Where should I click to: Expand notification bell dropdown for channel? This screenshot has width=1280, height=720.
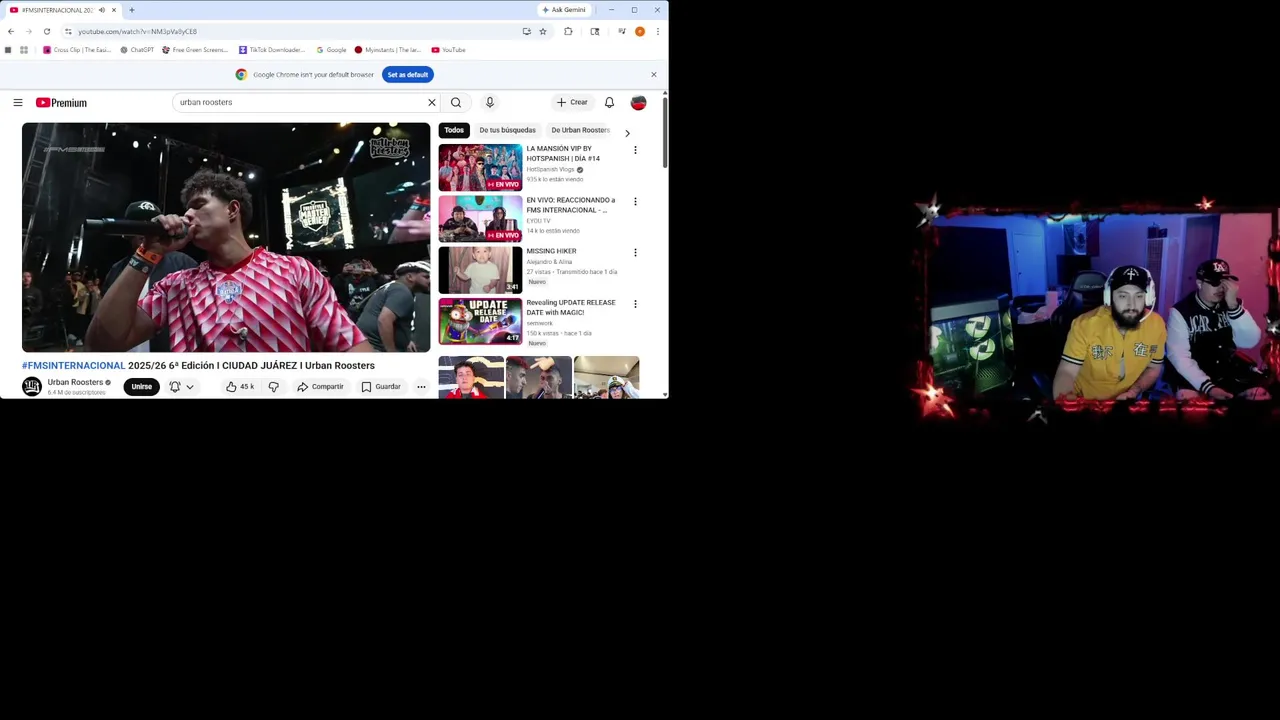190,387
